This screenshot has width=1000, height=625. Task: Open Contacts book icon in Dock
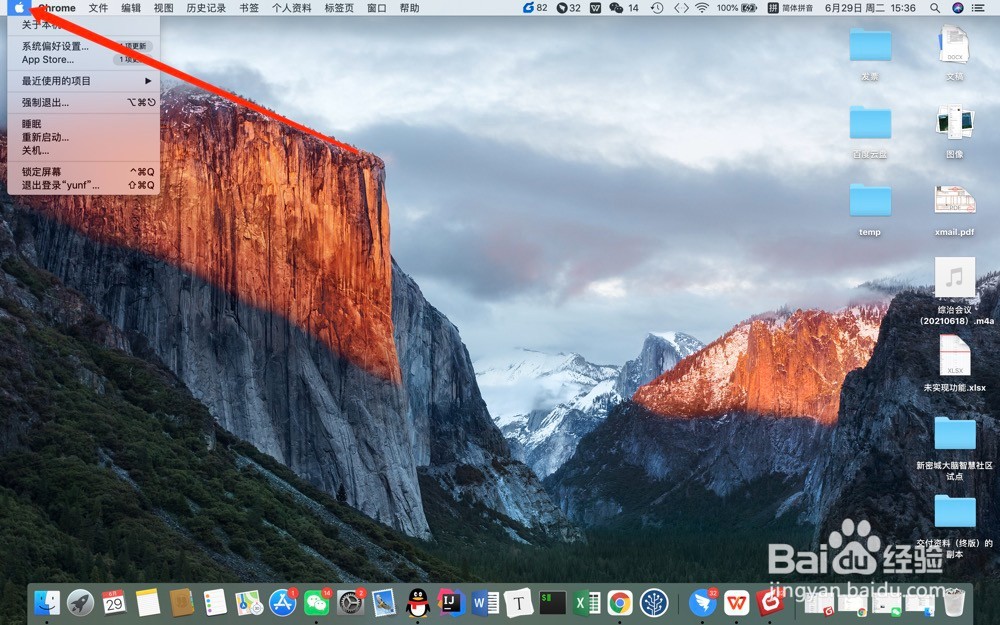point(182,602)
